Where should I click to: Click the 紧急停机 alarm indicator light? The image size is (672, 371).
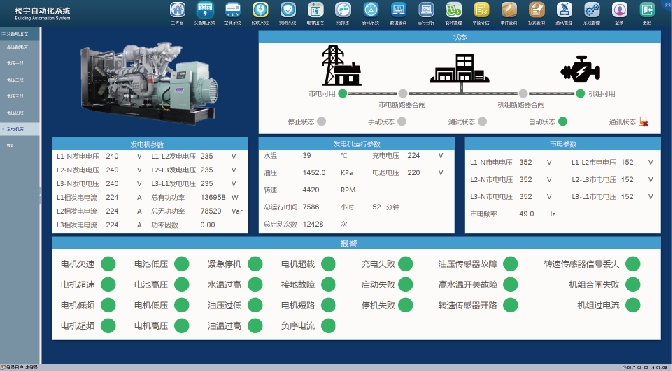pos(255,264)
